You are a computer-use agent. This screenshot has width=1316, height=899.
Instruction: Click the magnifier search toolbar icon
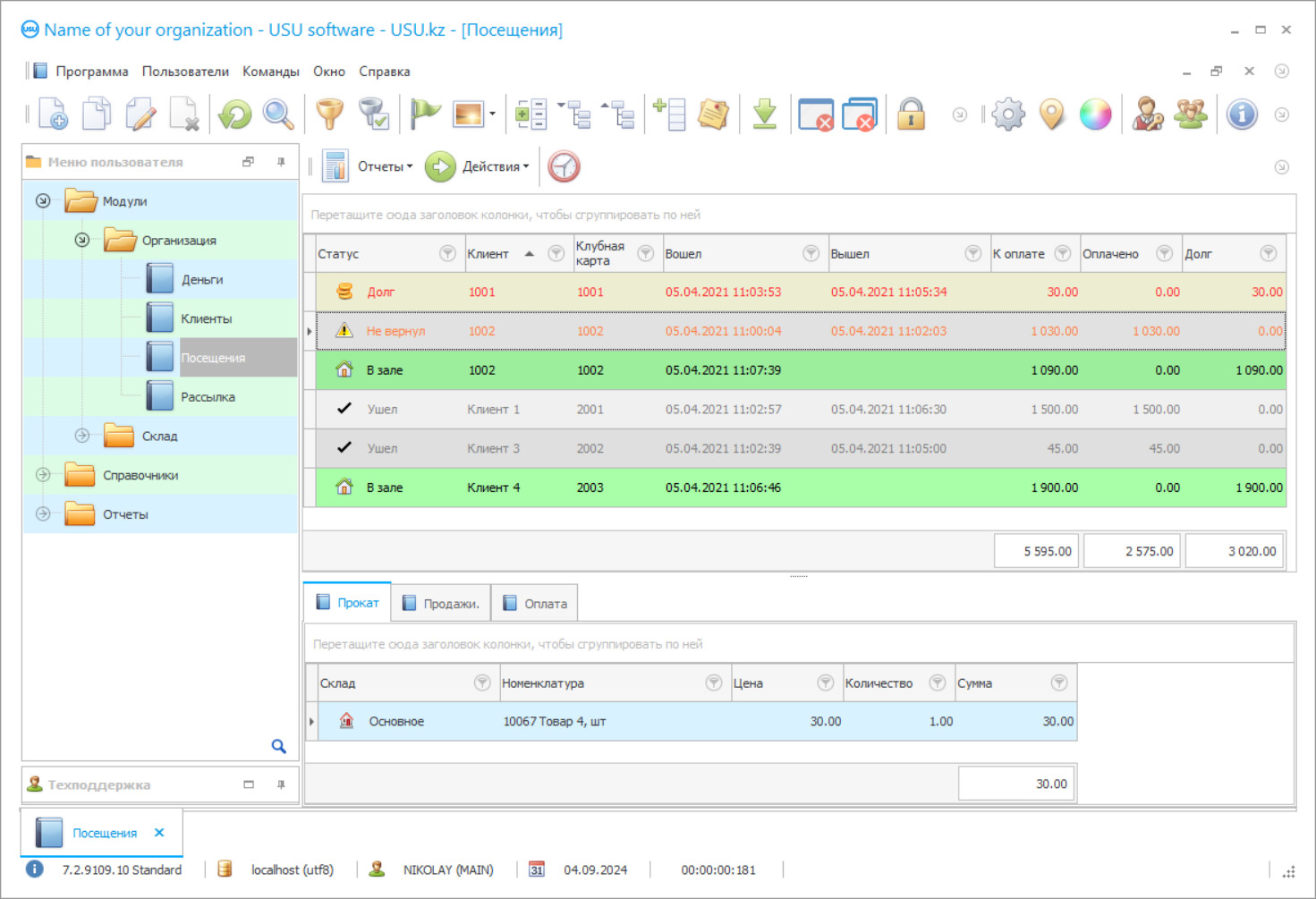[x=278, y=114]
